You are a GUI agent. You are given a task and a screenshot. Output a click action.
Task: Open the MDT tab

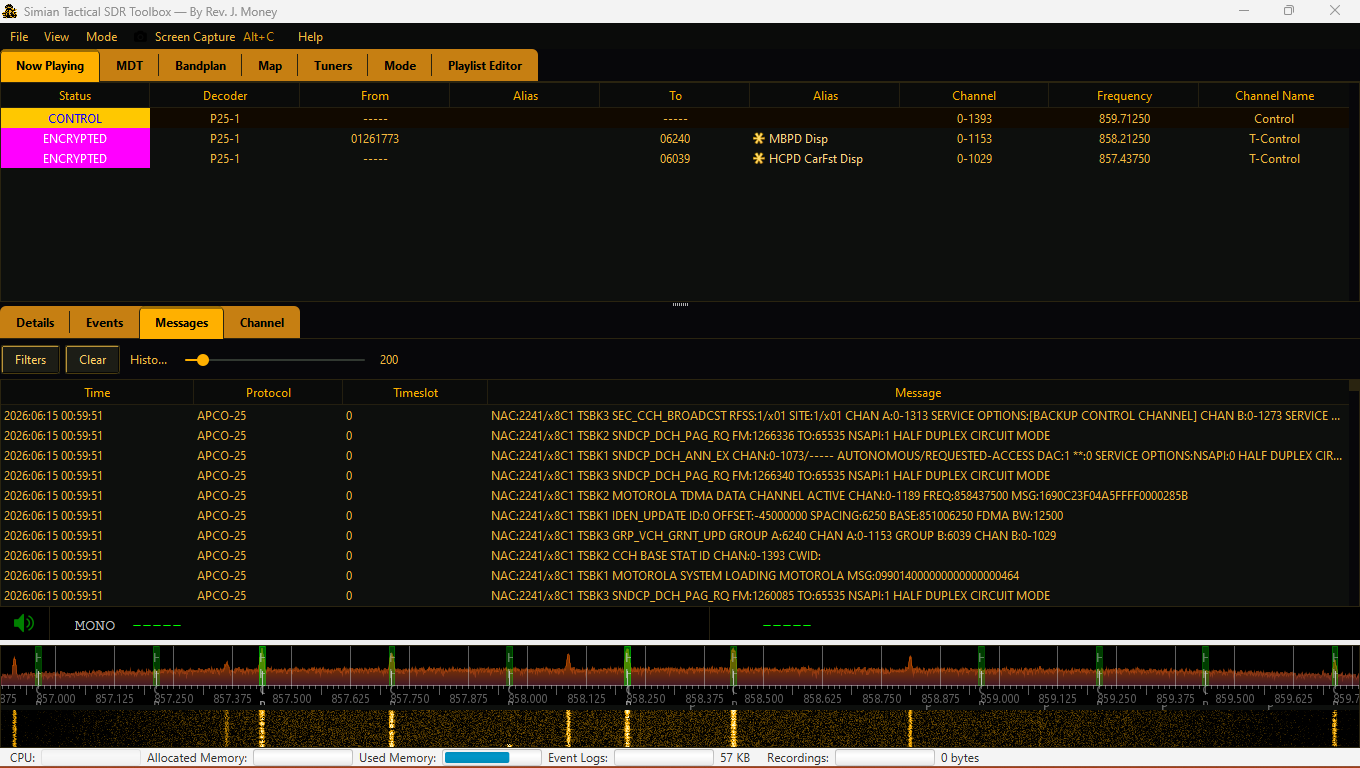(x=130, y=66)
